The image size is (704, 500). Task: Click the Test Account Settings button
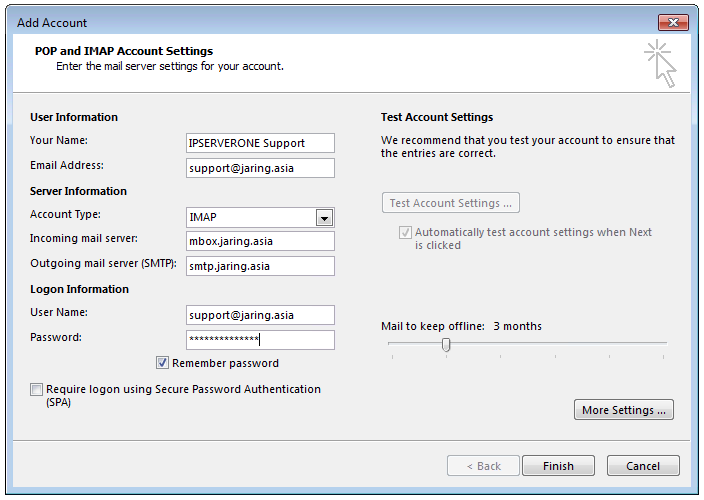point(451,203)
